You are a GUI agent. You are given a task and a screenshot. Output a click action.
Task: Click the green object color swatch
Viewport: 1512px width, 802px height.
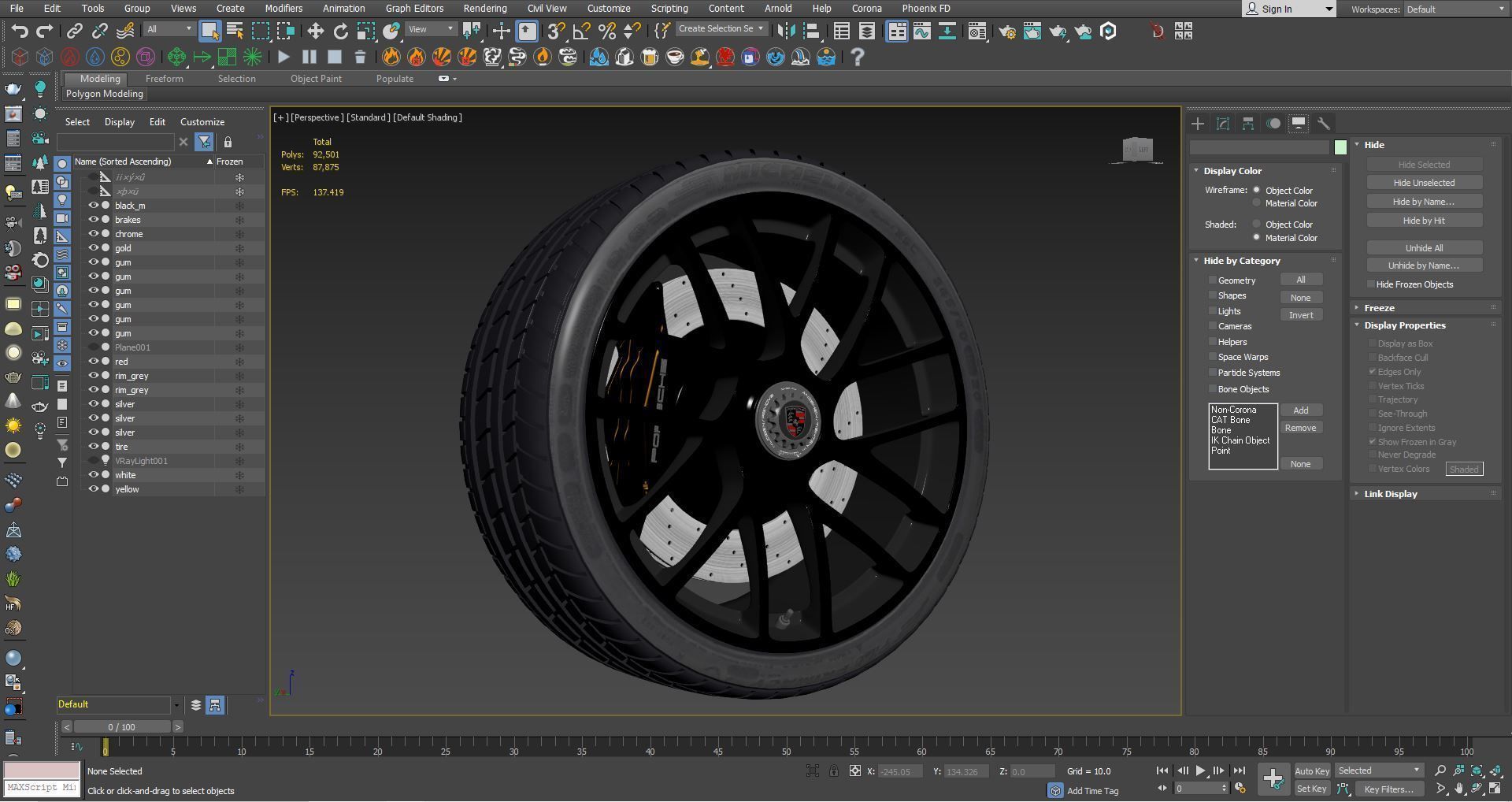coord(1340,147)
